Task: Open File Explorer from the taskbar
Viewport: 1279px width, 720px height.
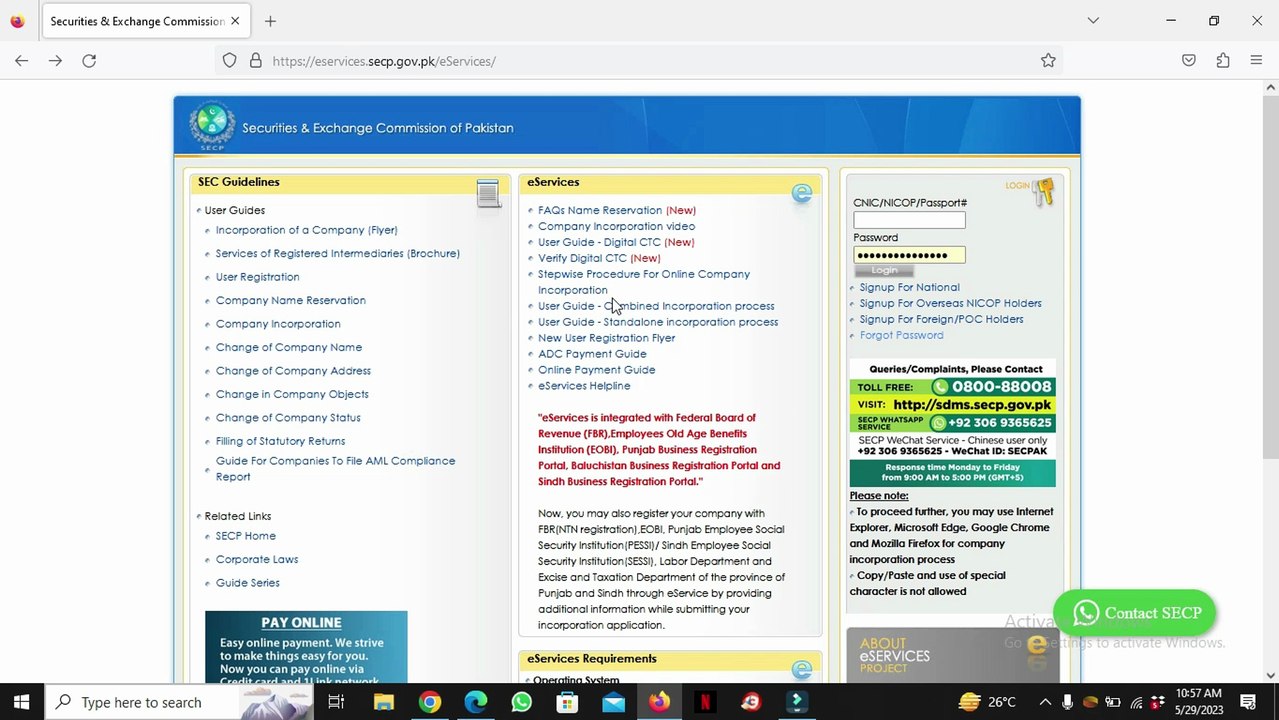Action: pyautogui.click(x=383, y=702)
